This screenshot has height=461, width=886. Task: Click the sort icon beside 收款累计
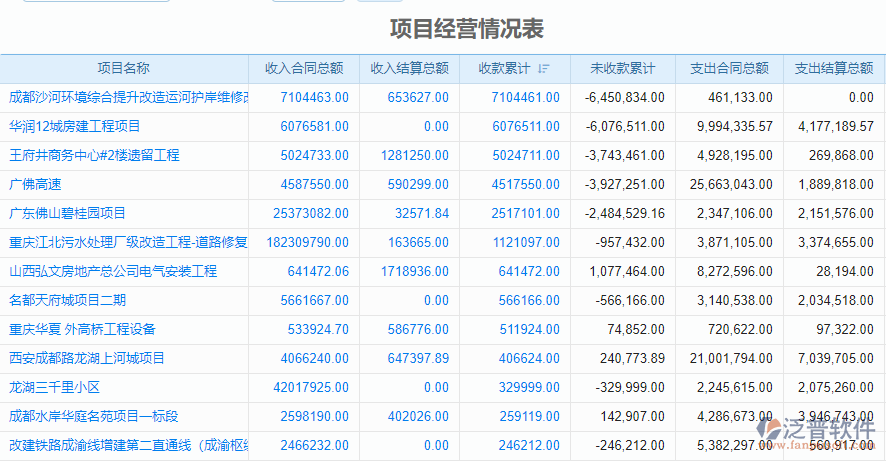click(x=544, y=69)
